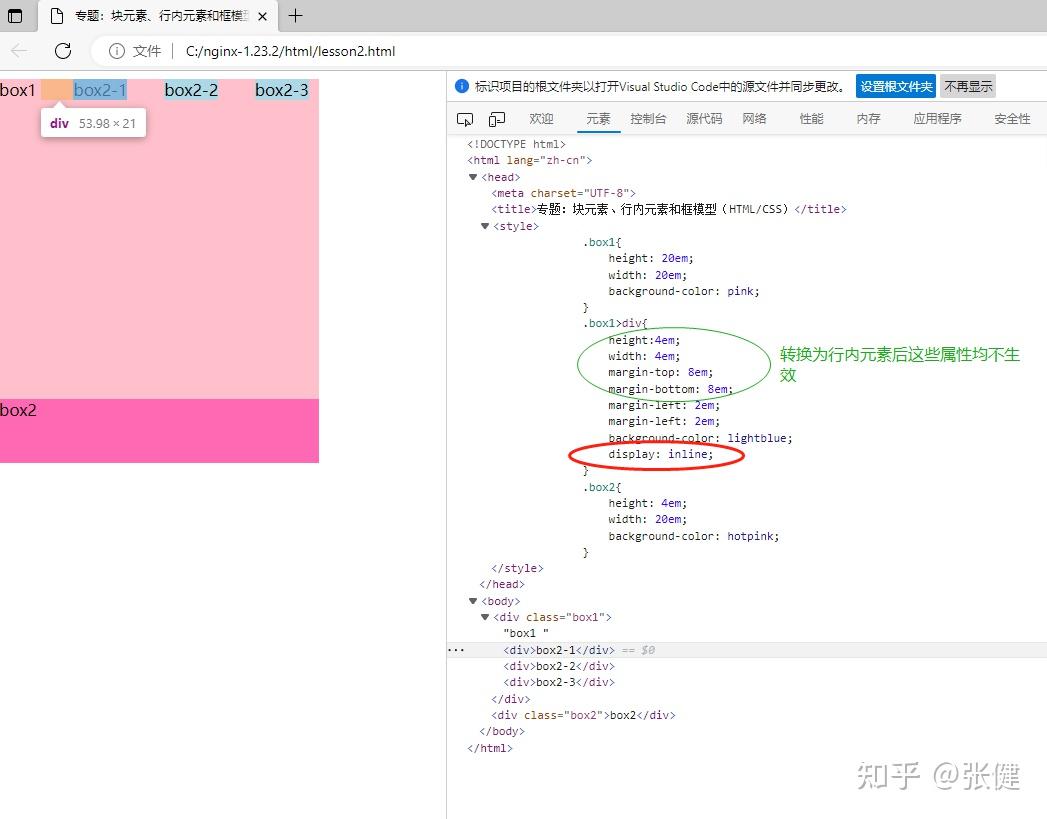1047x819 pixels.
Task: Click the margin-top: 8em line
Action: [660, 372]
